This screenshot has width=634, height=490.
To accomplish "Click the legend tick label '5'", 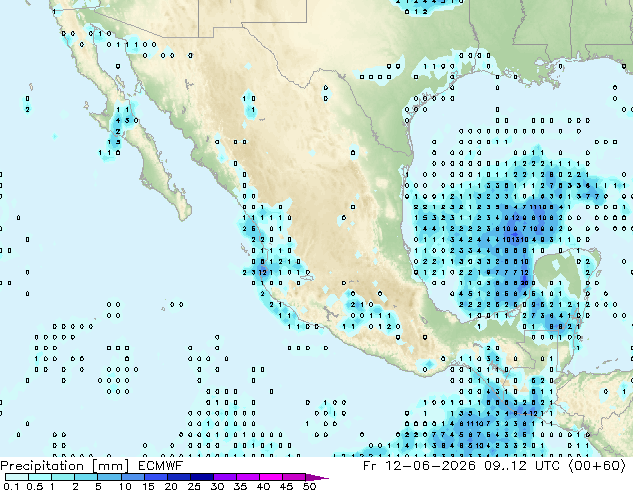I will [98, 486].
